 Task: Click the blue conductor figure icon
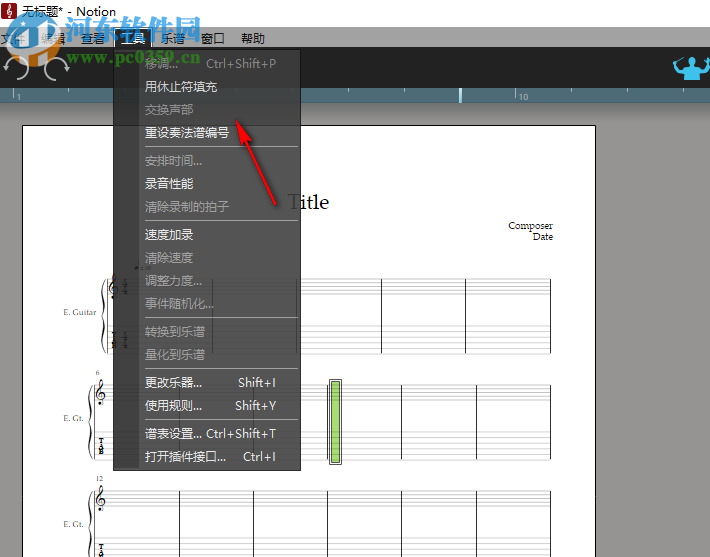pos(691,68)
